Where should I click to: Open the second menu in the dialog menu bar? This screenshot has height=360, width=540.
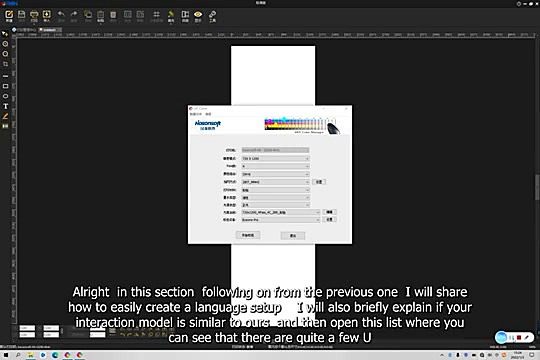208,114
